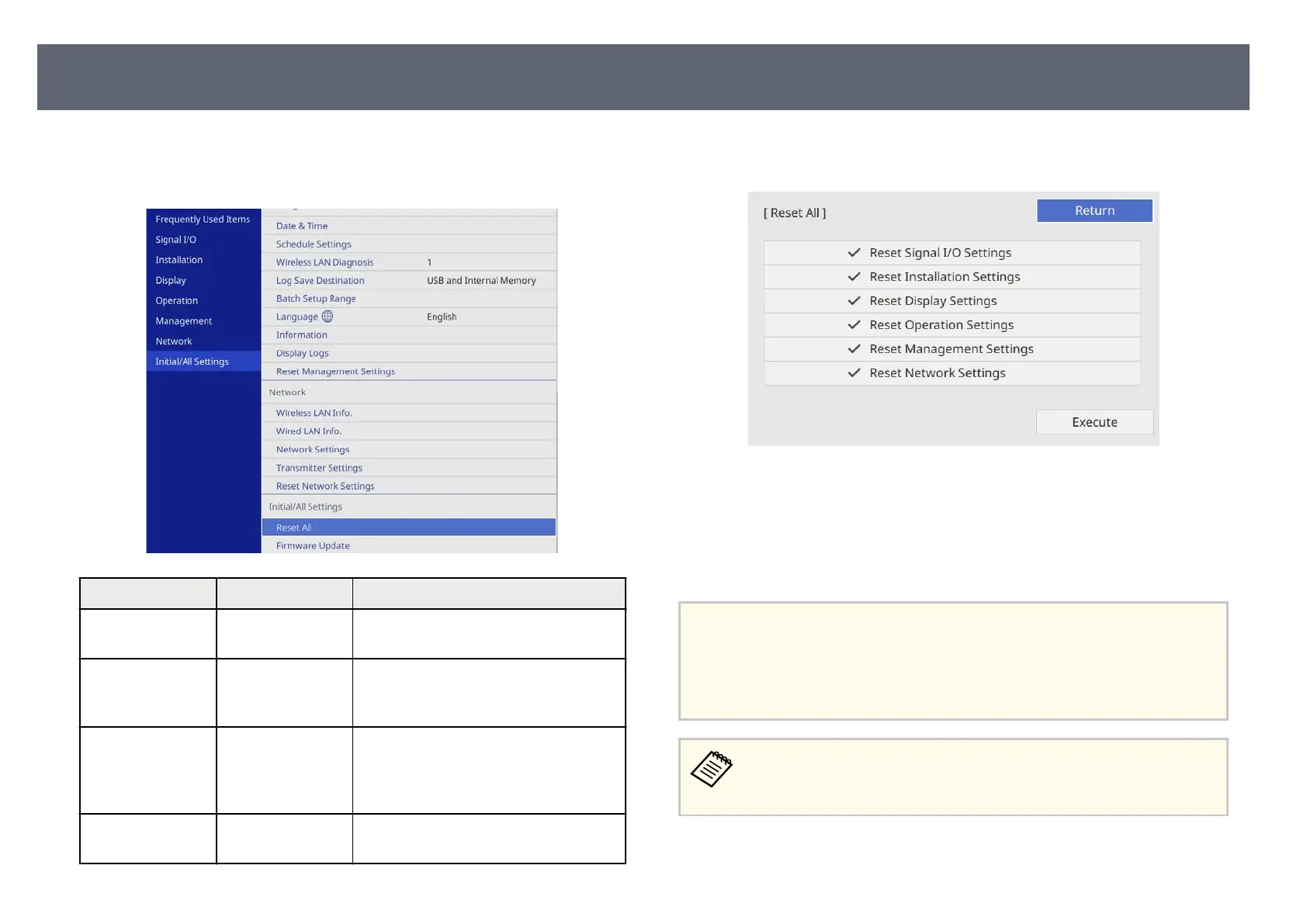
Task: Open Wireless LAN Diagnosis setting
Action: tap(409, 262)
